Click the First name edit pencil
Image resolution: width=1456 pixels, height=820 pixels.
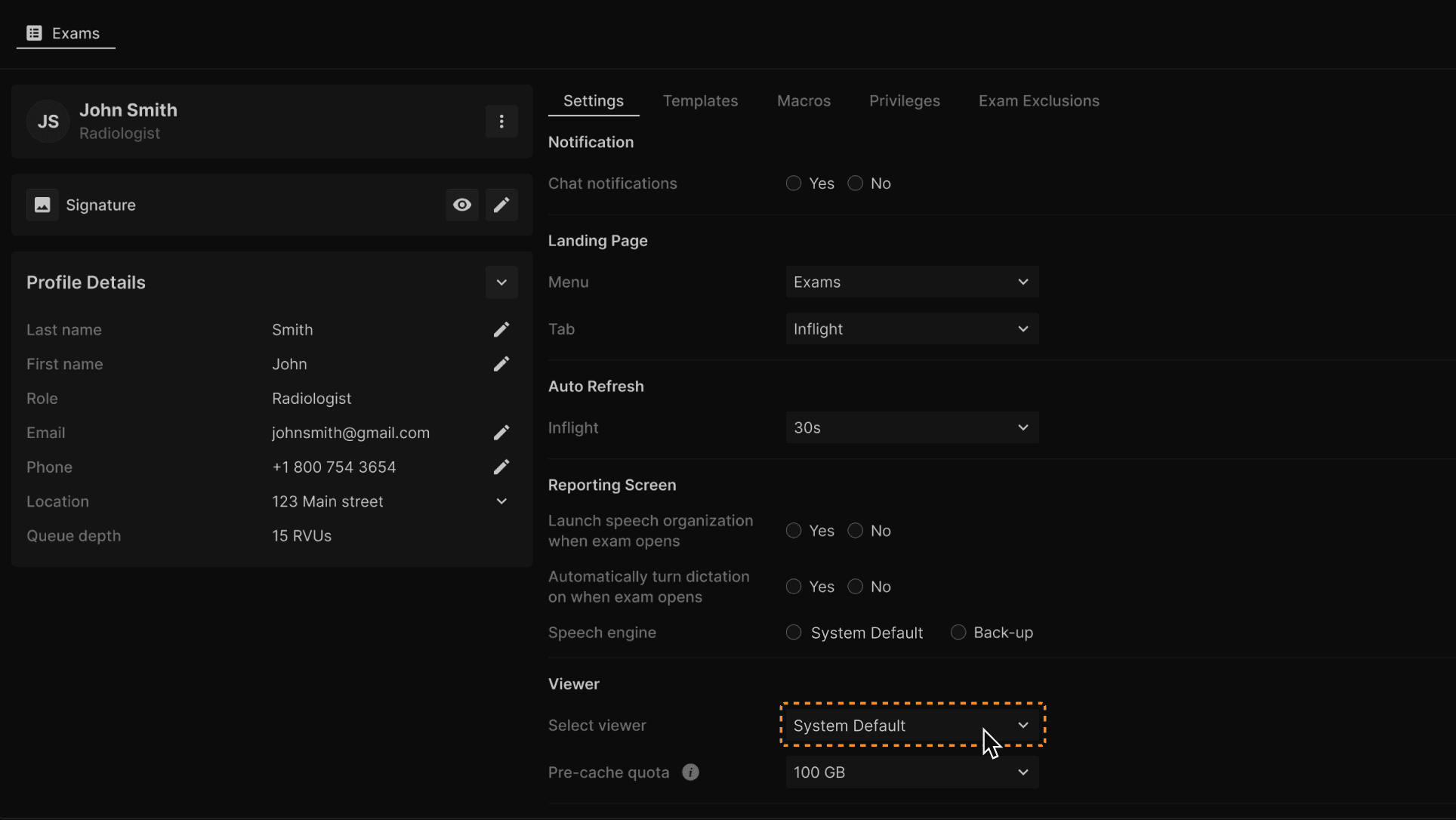pyautogui.click(x=501, y=364)
